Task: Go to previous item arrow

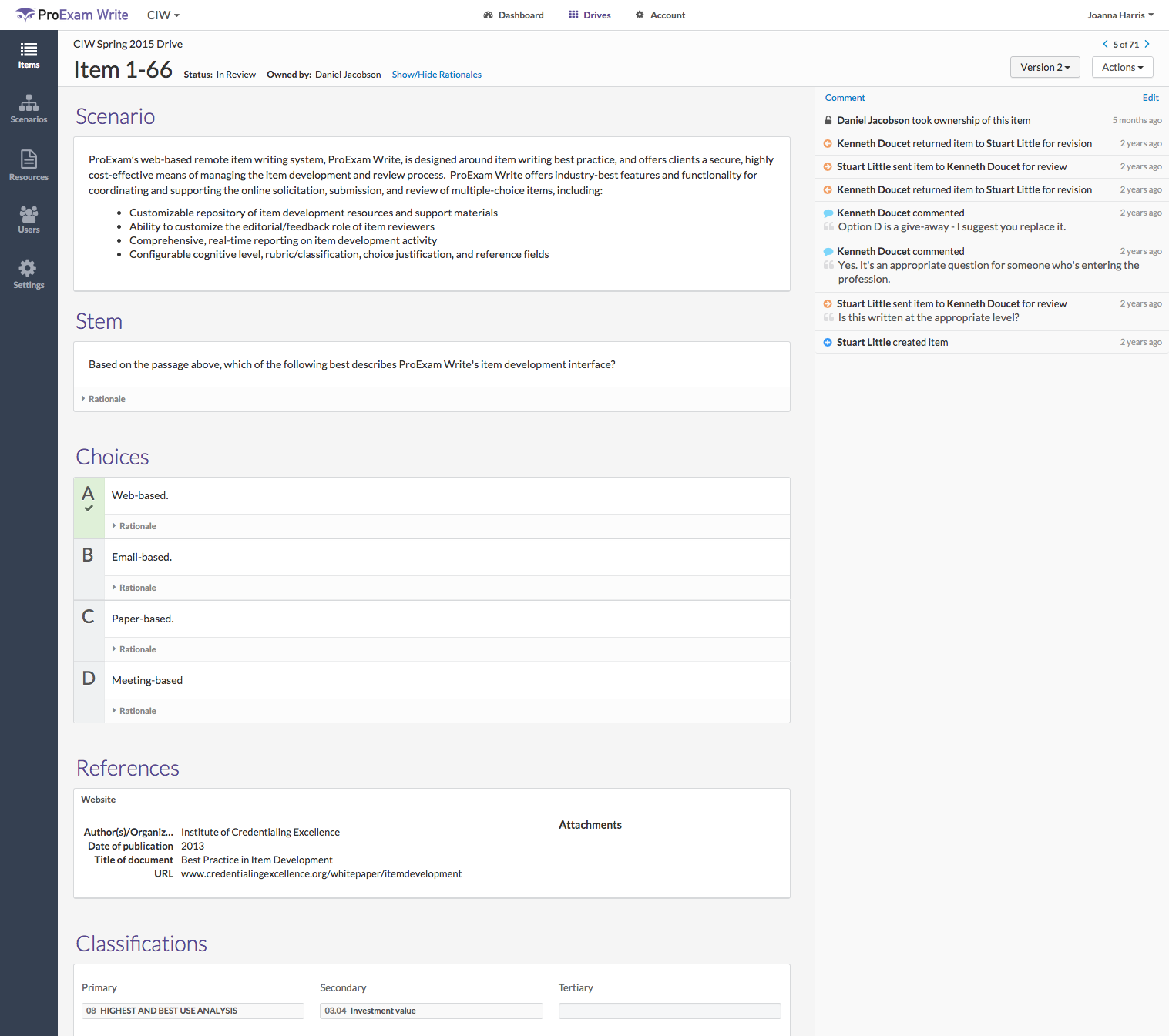Action: (x=1105, y=44)
